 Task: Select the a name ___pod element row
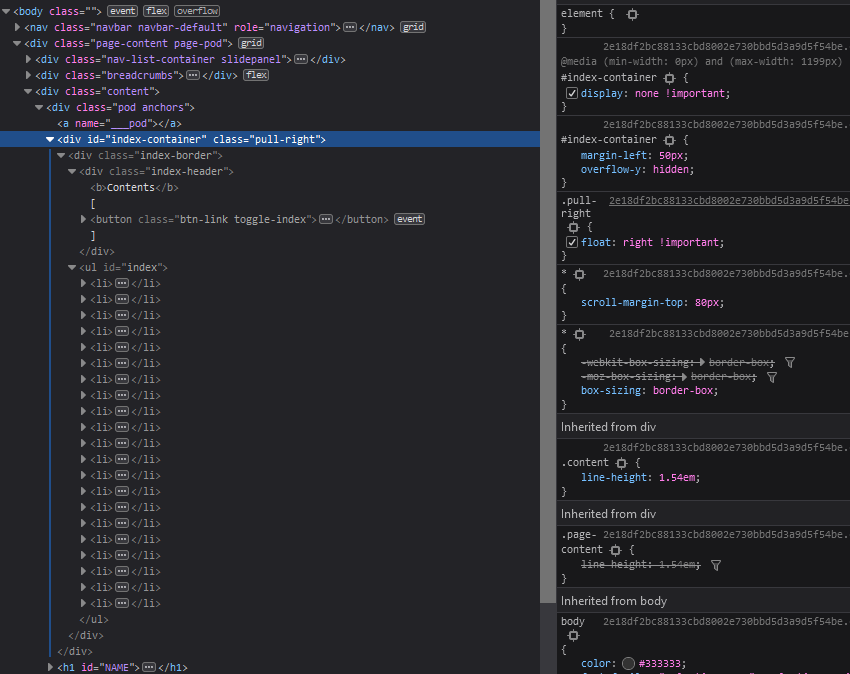pyautogui.click(x=119, y=124)
